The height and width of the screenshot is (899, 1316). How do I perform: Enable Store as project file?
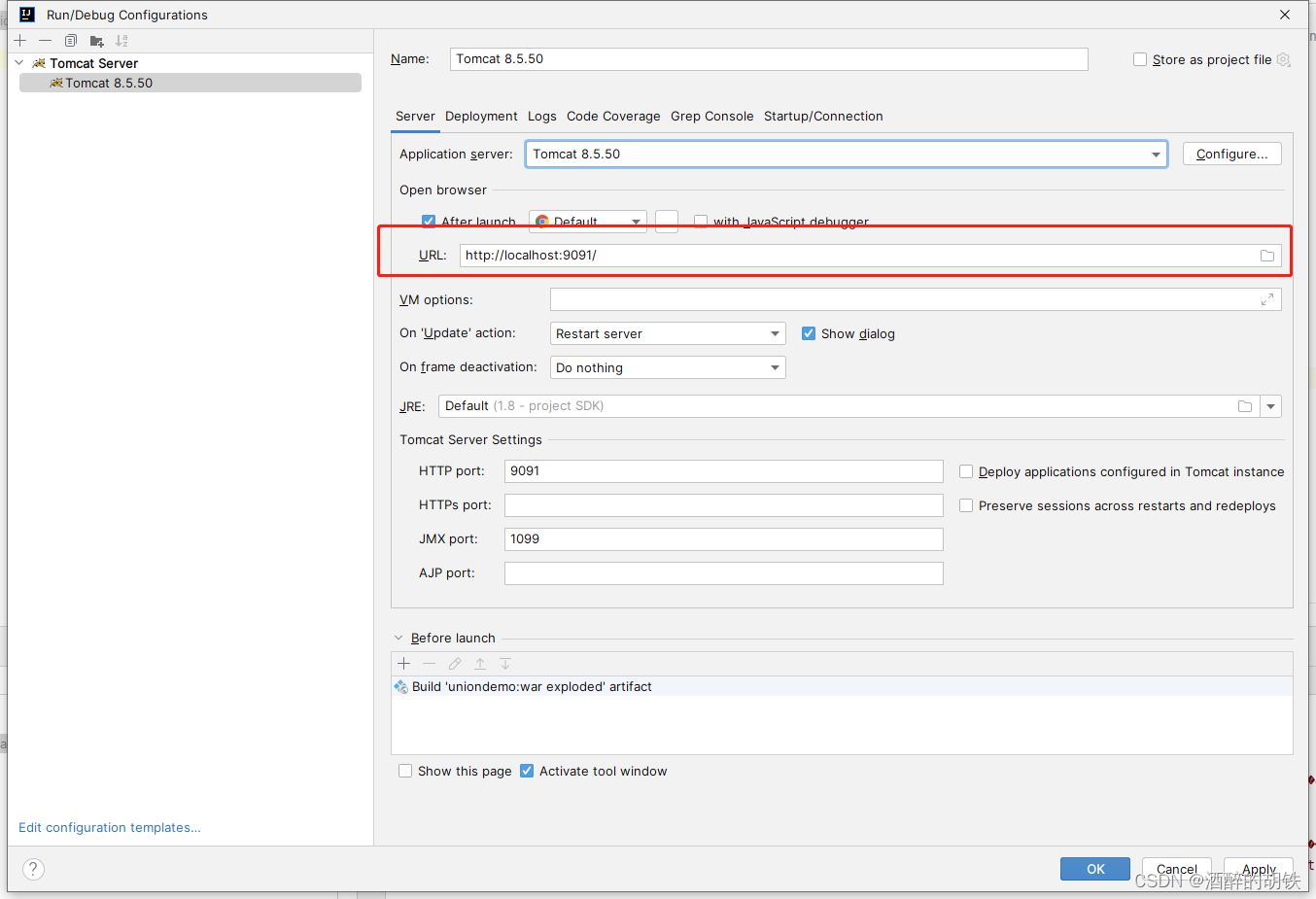click(x=1140, y=59)
